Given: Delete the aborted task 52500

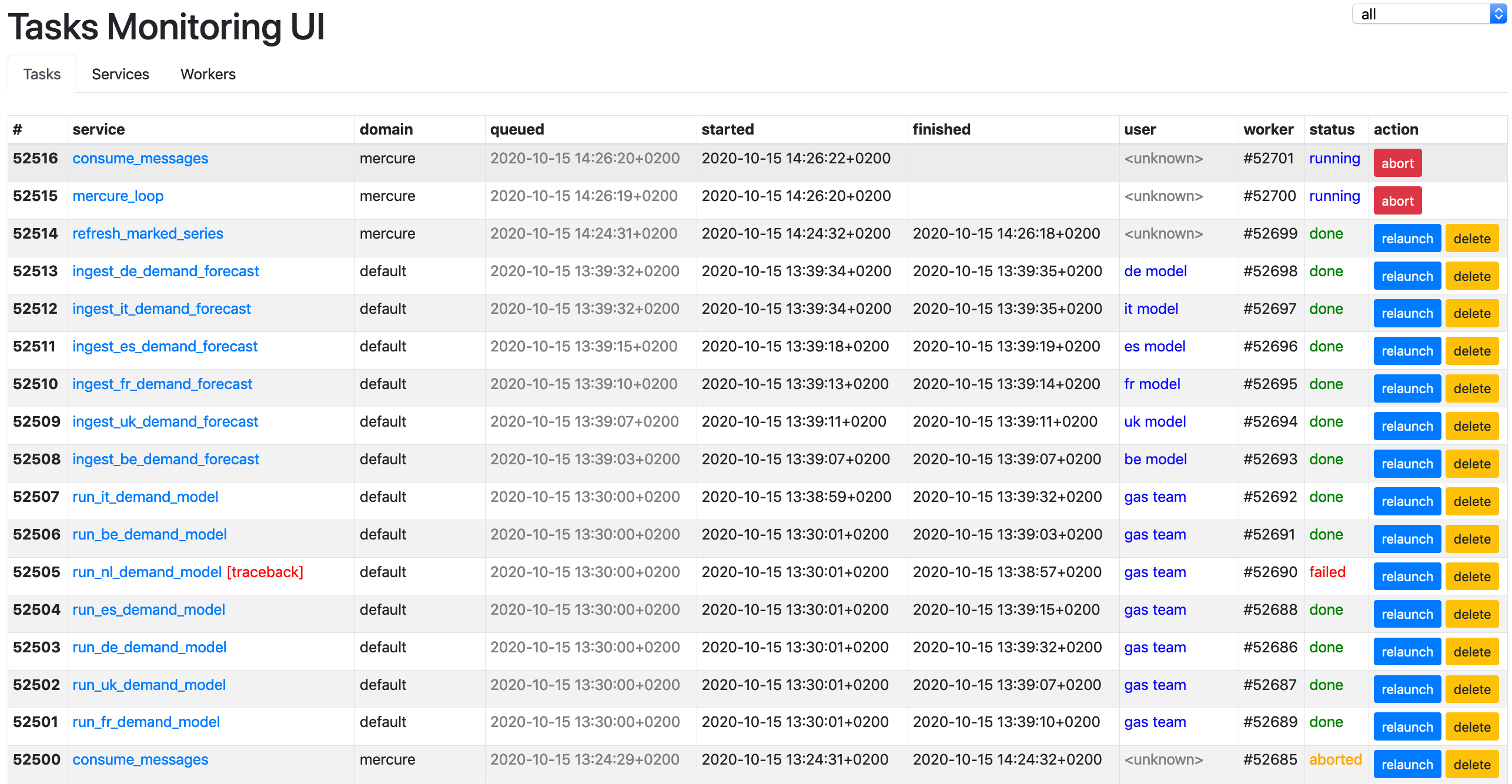Looking at the screenshot, I should pyautogui.click(x=1471, y=765).
